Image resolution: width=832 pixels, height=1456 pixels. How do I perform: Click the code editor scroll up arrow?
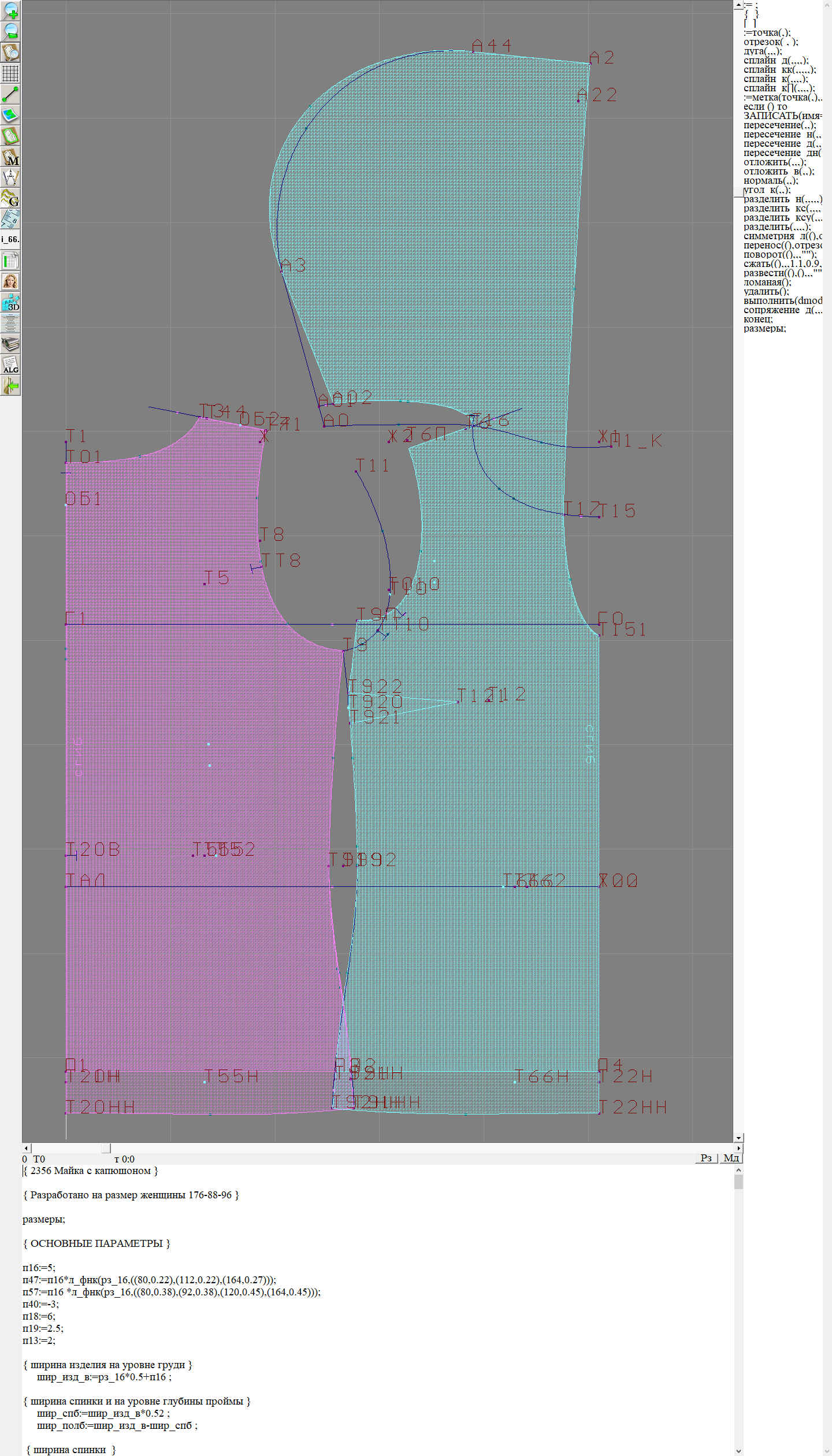[x=738, y=1170]
